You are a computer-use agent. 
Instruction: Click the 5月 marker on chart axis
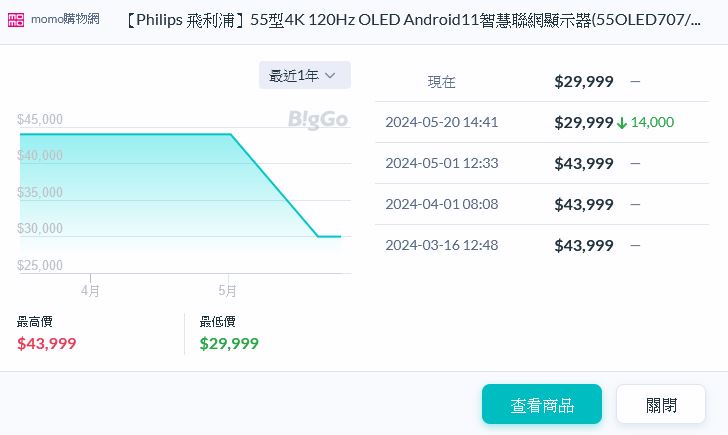(228, 292)
